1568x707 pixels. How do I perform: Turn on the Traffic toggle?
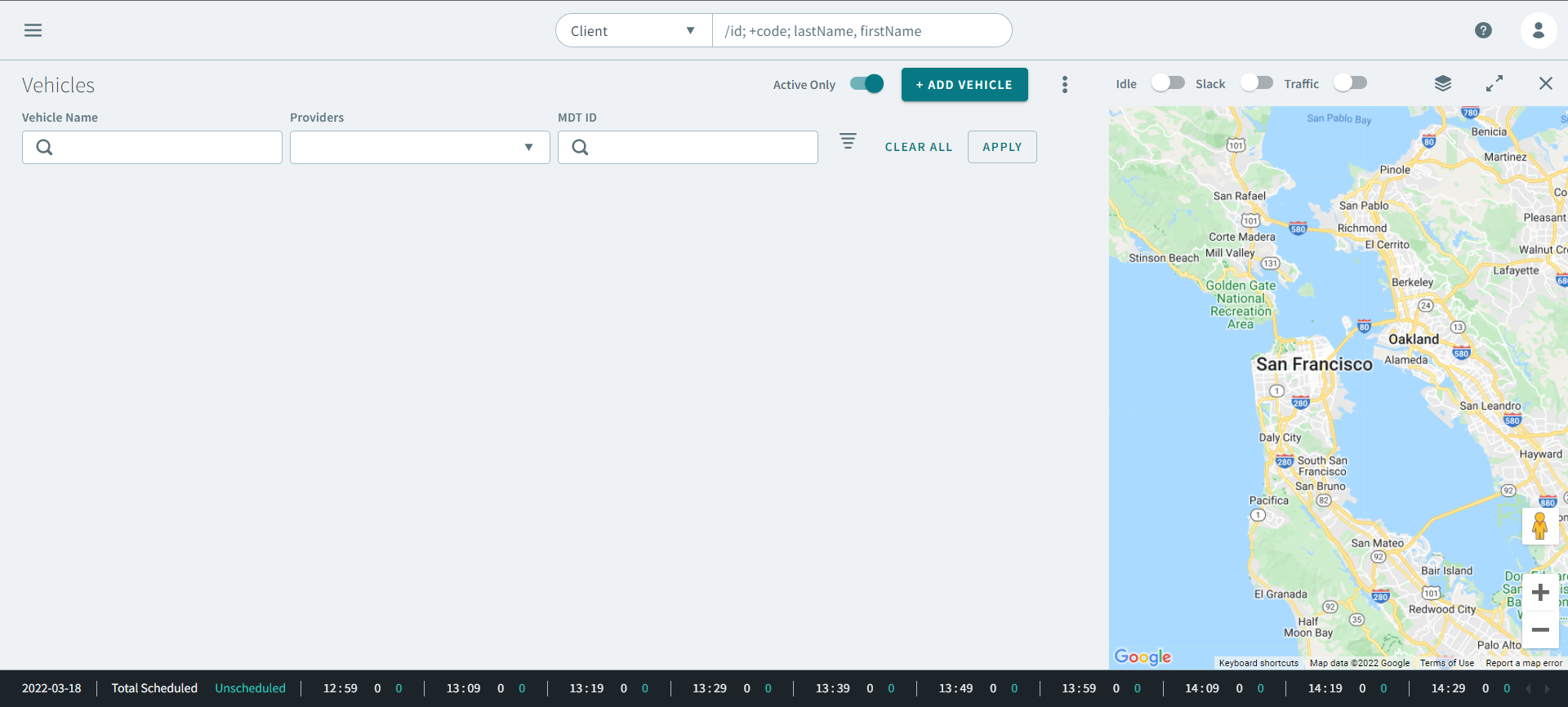[1349, 83]
